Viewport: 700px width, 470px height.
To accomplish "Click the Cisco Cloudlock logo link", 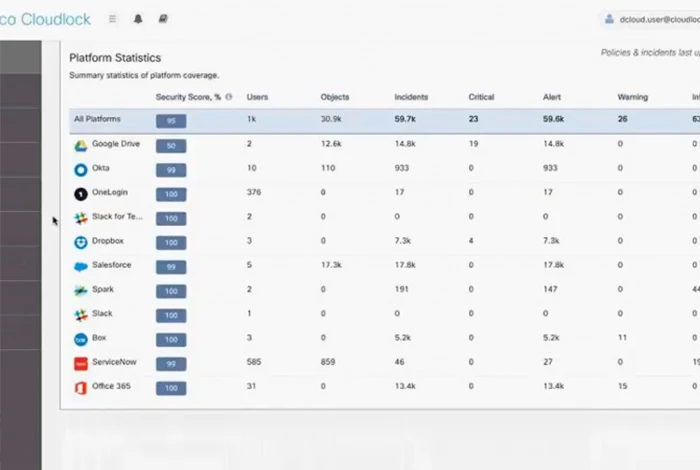I will [45, 19].
